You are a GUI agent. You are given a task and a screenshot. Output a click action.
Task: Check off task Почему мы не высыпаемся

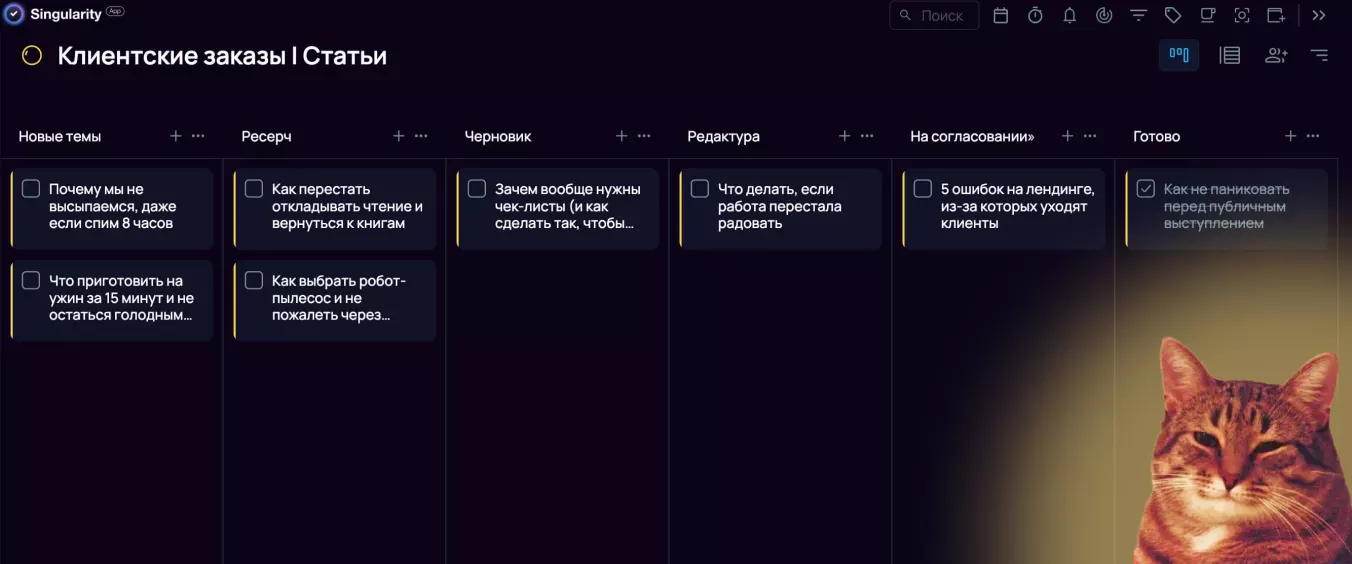31,188
